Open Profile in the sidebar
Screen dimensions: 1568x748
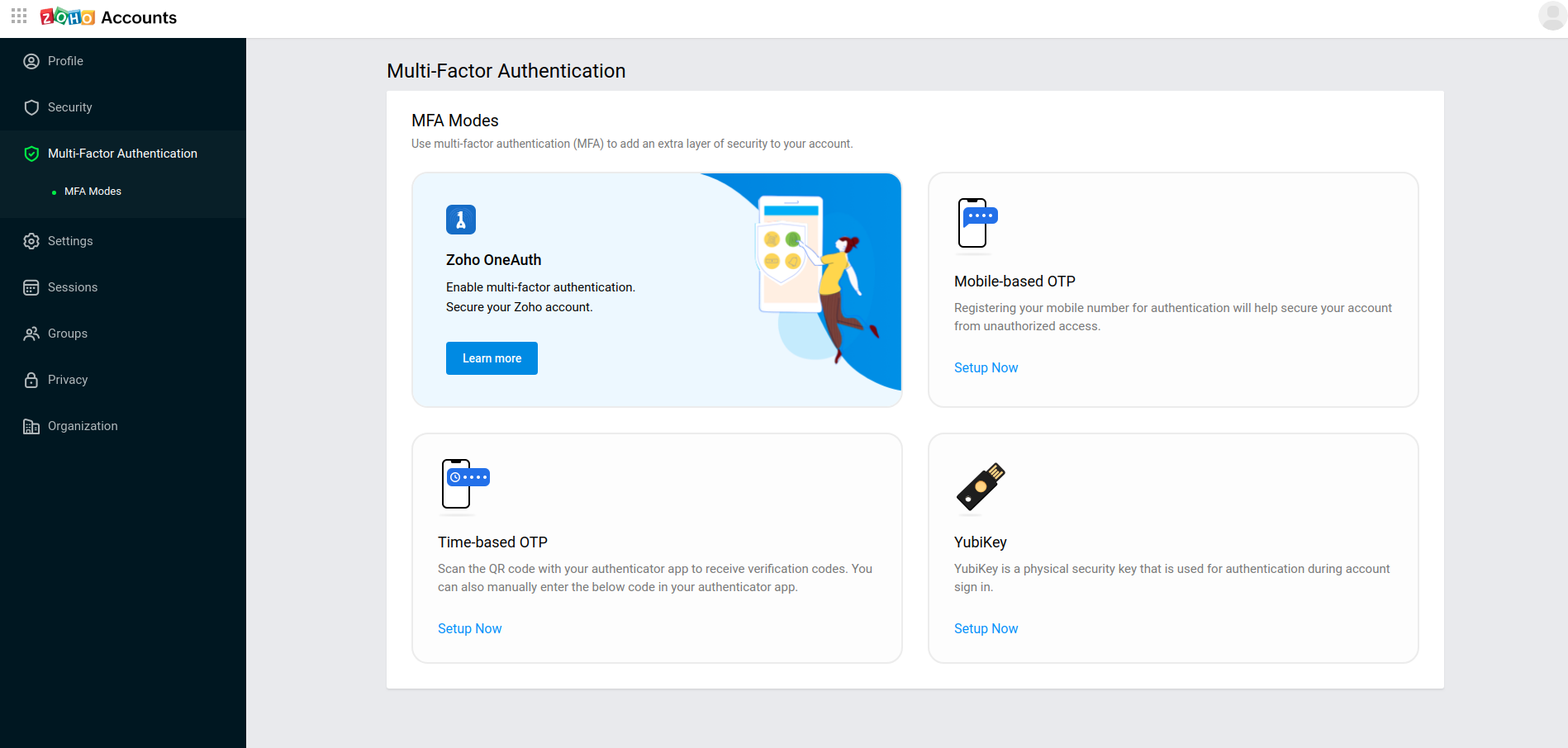click(65, 61)
